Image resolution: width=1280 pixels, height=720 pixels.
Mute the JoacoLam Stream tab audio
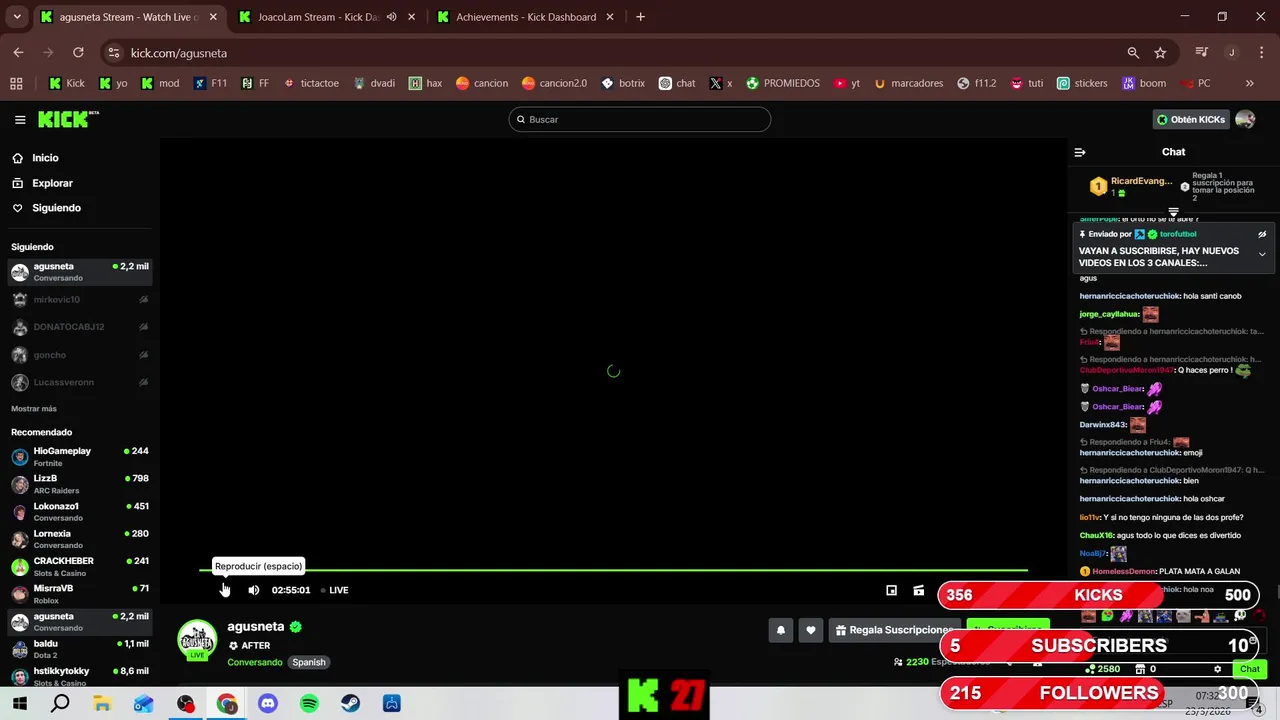click(x=392, y=17)
